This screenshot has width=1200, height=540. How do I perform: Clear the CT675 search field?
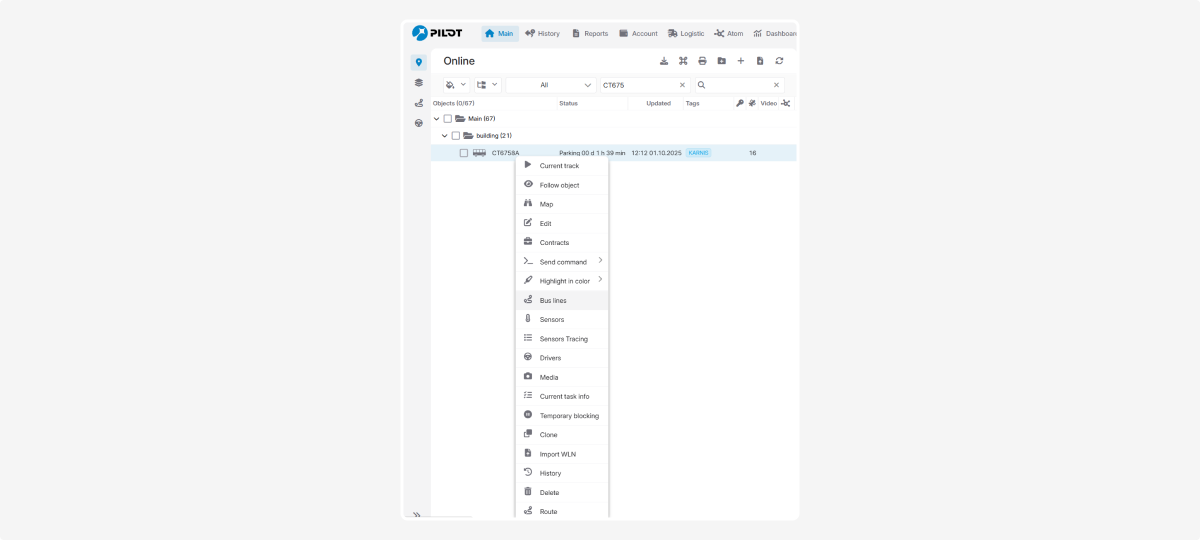coord(682,85)
